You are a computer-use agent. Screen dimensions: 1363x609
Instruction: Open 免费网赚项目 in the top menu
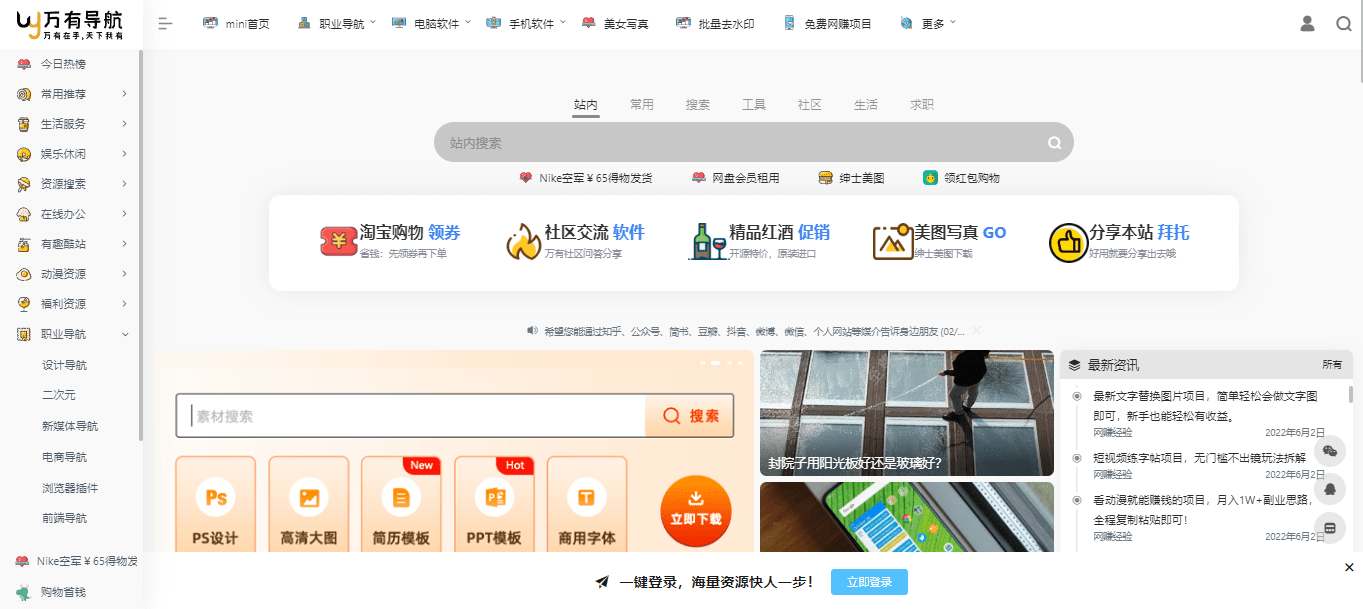coord(827,23)
